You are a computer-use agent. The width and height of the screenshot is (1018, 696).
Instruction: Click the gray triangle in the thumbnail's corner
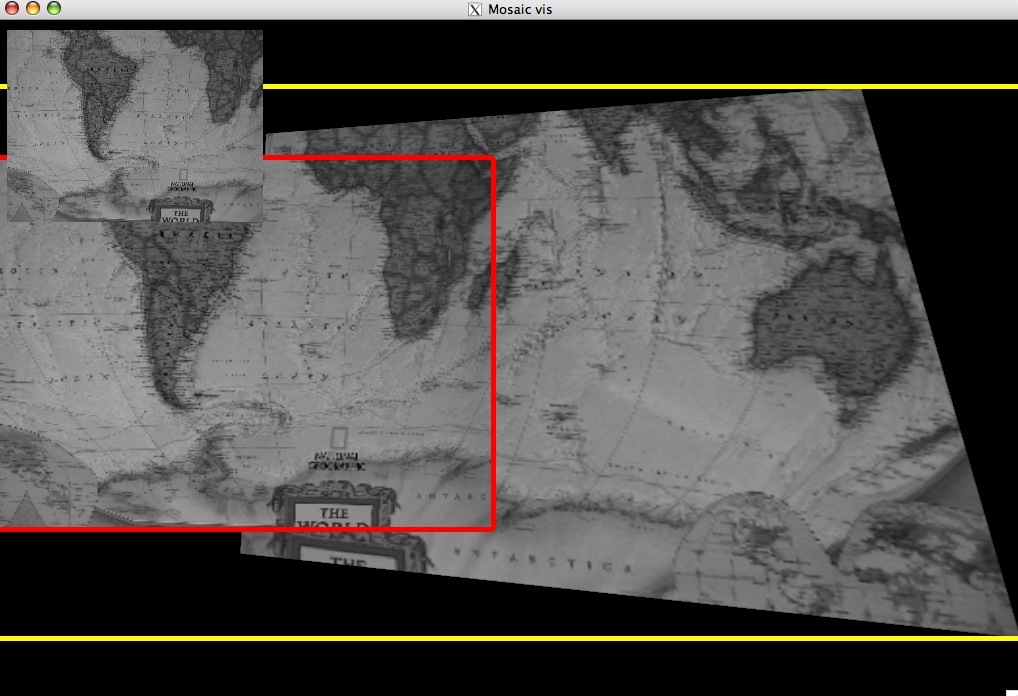pyautogui.click(x=20, y=210)
